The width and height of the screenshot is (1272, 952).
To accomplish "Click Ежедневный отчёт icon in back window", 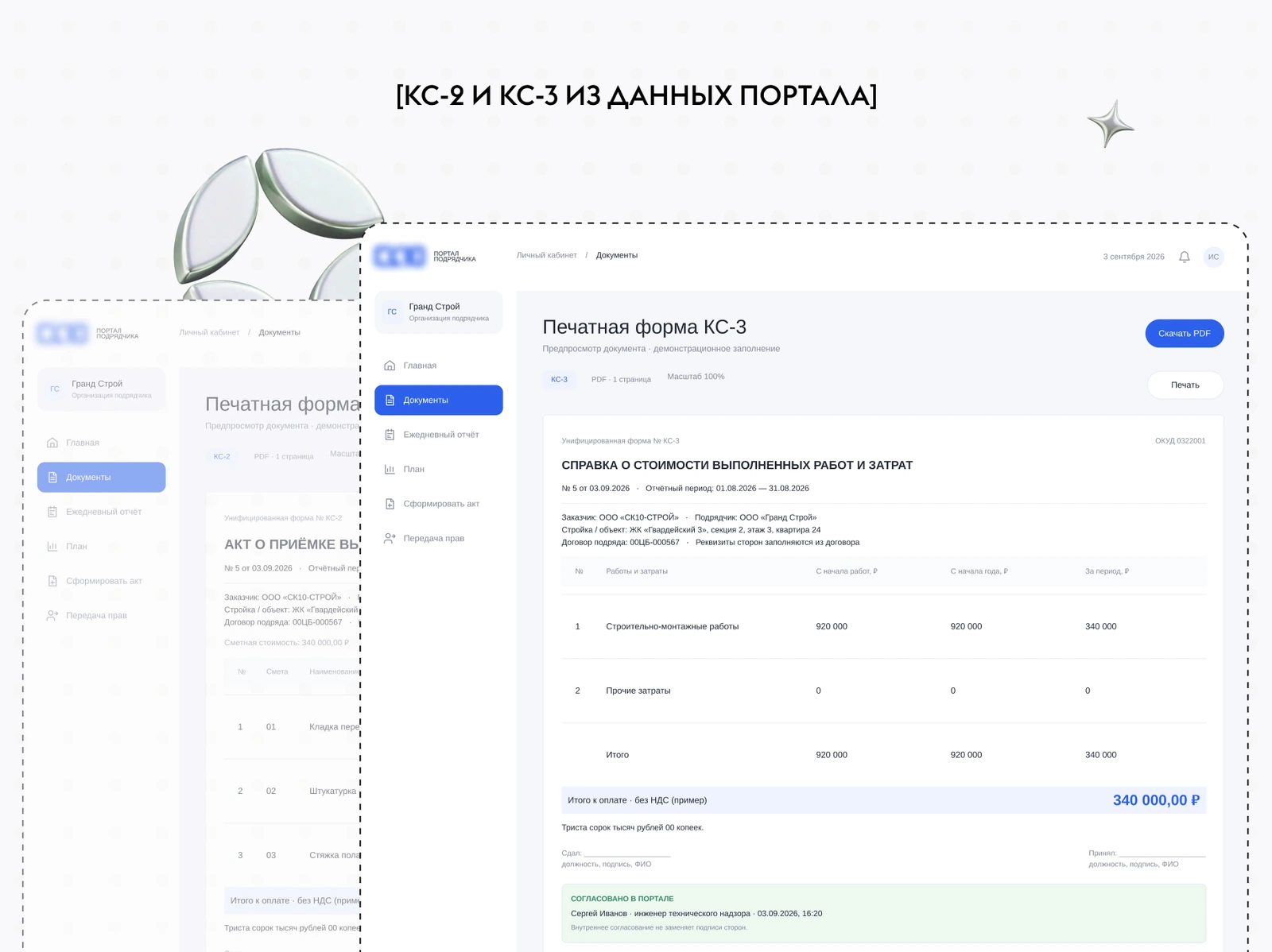I will 52,512.
